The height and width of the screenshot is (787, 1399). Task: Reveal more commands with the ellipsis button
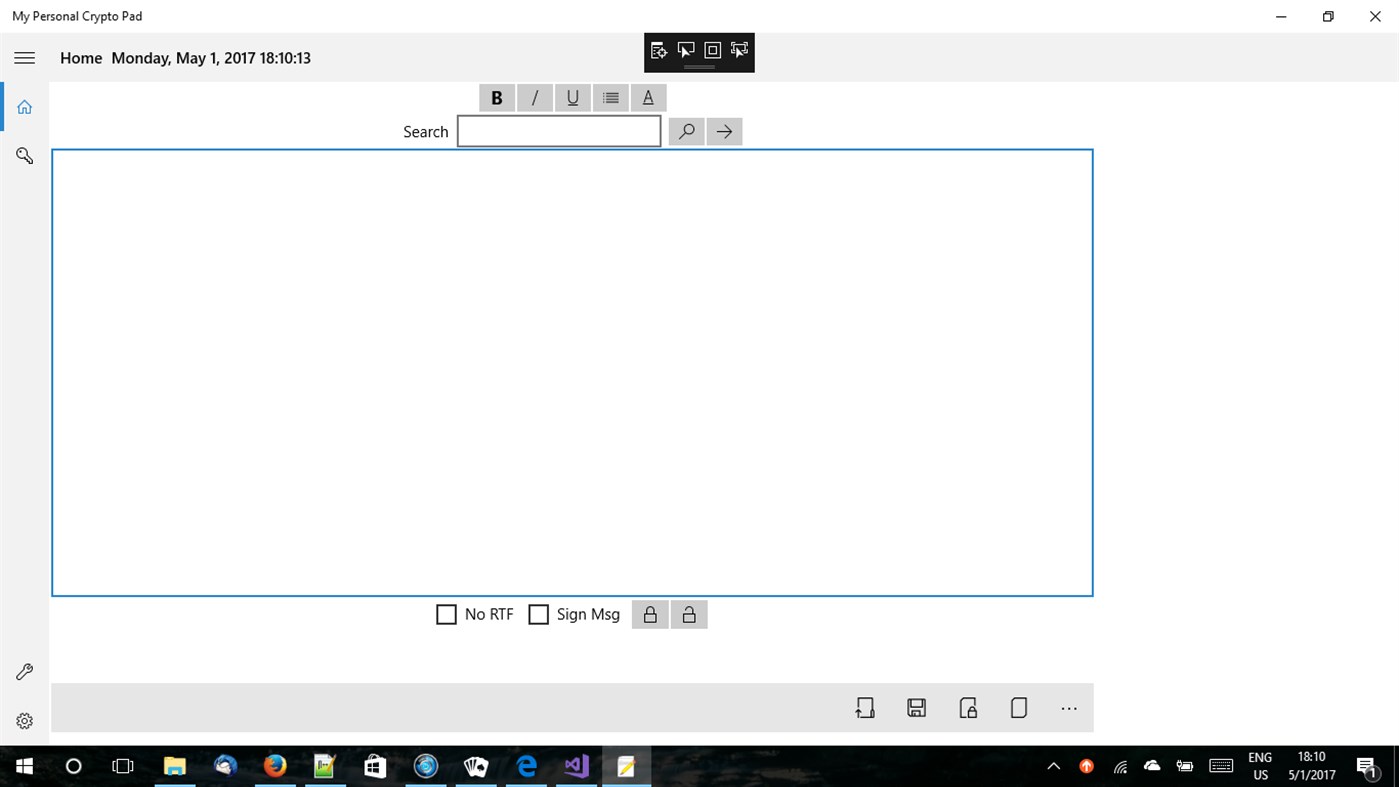pos(1068,708)
